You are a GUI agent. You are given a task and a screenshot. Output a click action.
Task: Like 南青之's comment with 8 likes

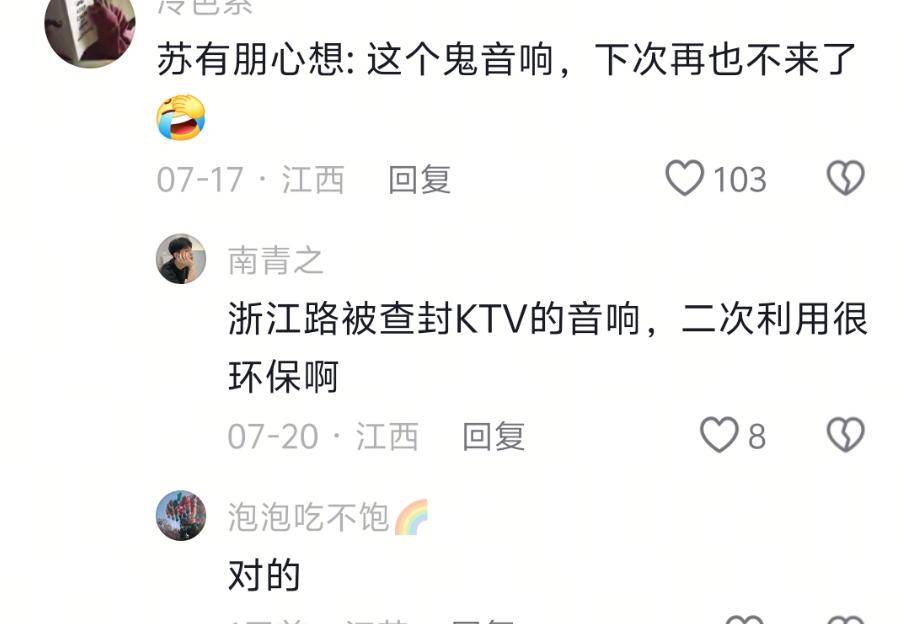[719, 434]
